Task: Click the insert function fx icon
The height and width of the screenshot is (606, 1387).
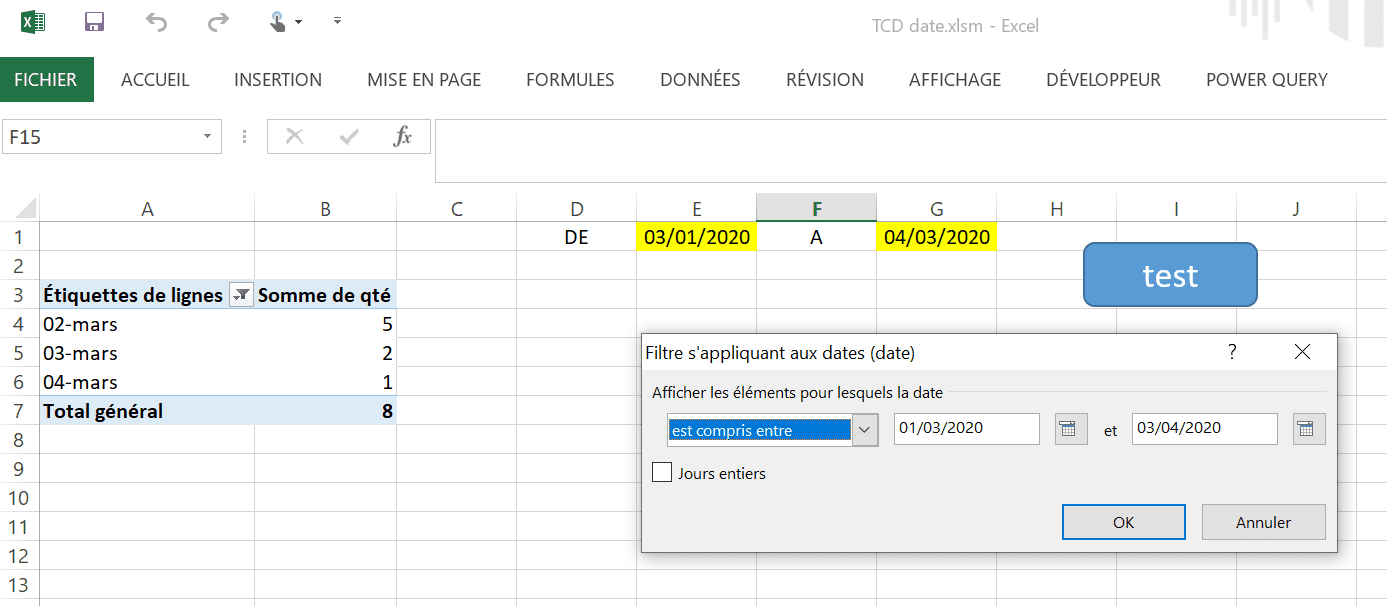Action: (403, 137)
